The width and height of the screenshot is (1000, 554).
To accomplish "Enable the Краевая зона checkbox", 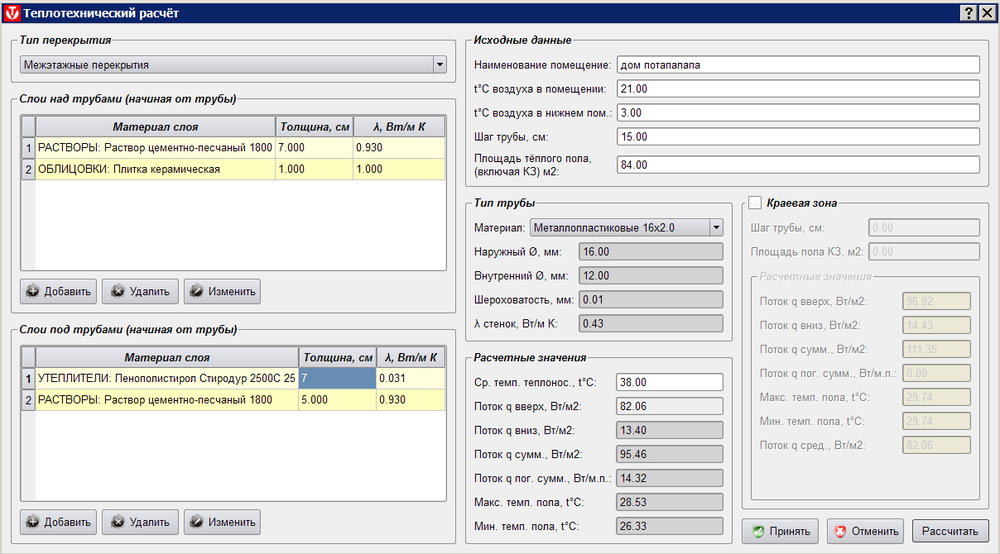I will (755, 203).
